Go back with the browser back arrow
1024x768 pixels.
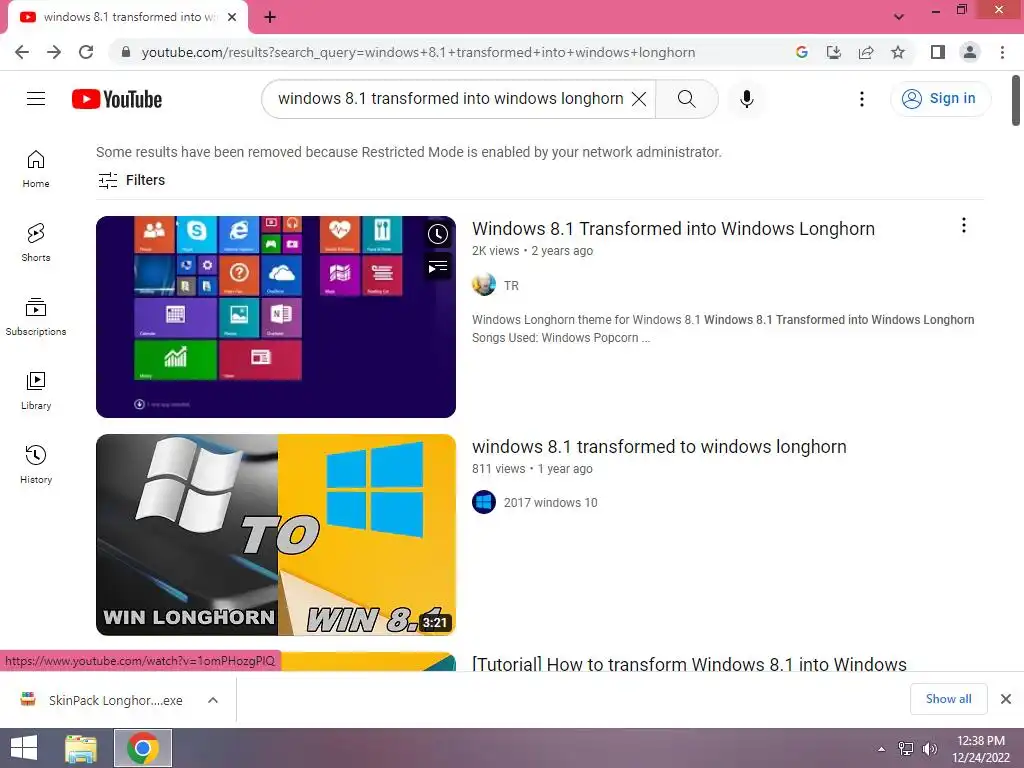click(x=22, y=52)
